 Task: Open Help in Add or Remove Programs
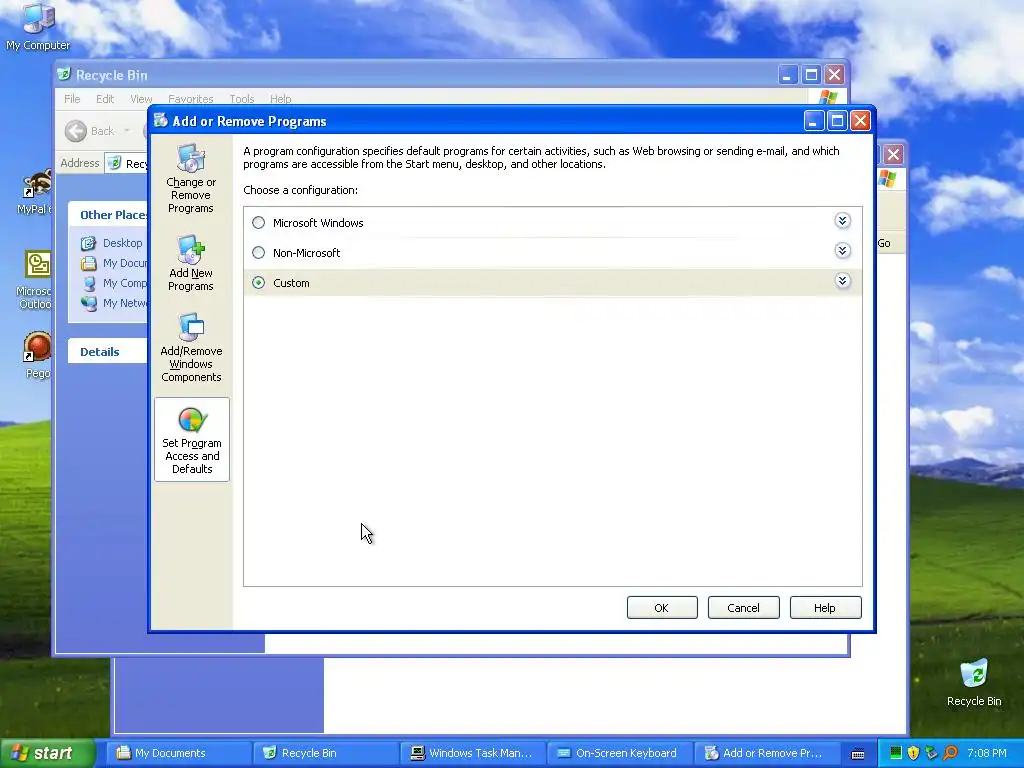825,608
